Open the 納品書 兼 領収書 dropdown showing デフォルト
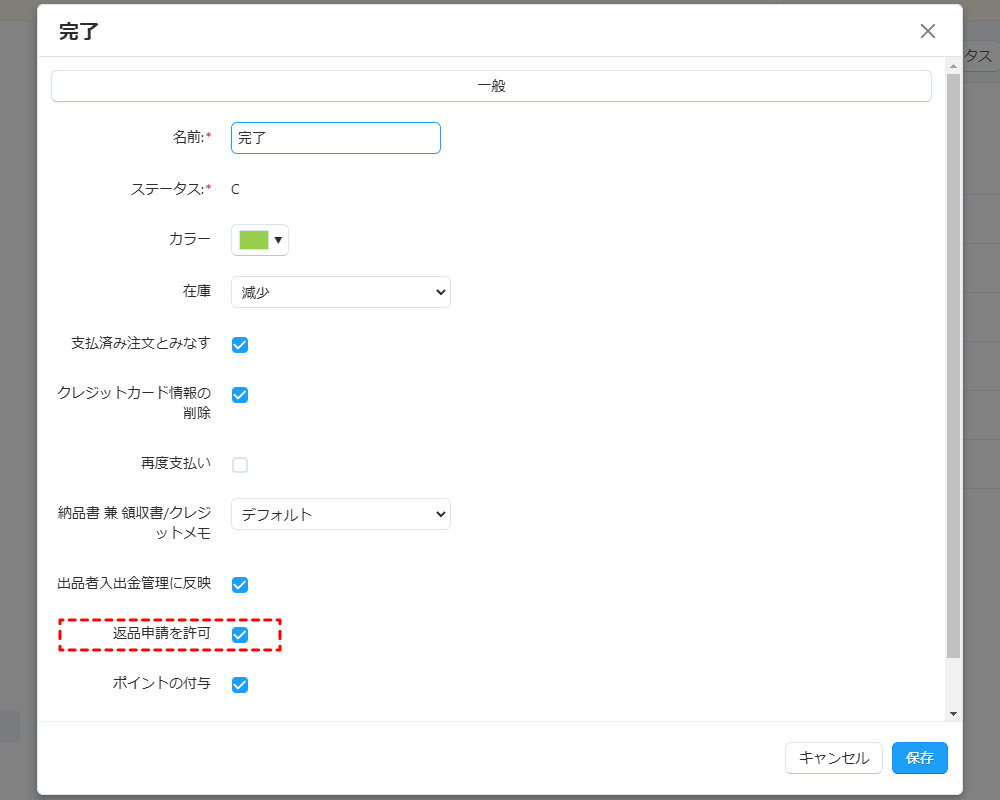 coord(341,514)
